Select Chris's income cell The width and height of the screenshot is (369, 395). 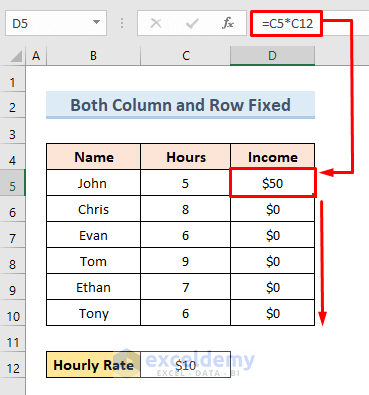(x=272, y=209)
